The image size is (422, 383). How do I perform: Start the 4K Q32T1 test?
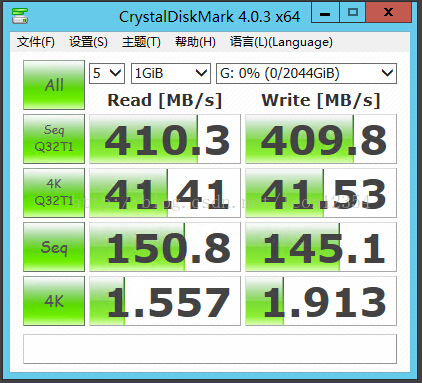pyautogui.click(x=54, y=193)
